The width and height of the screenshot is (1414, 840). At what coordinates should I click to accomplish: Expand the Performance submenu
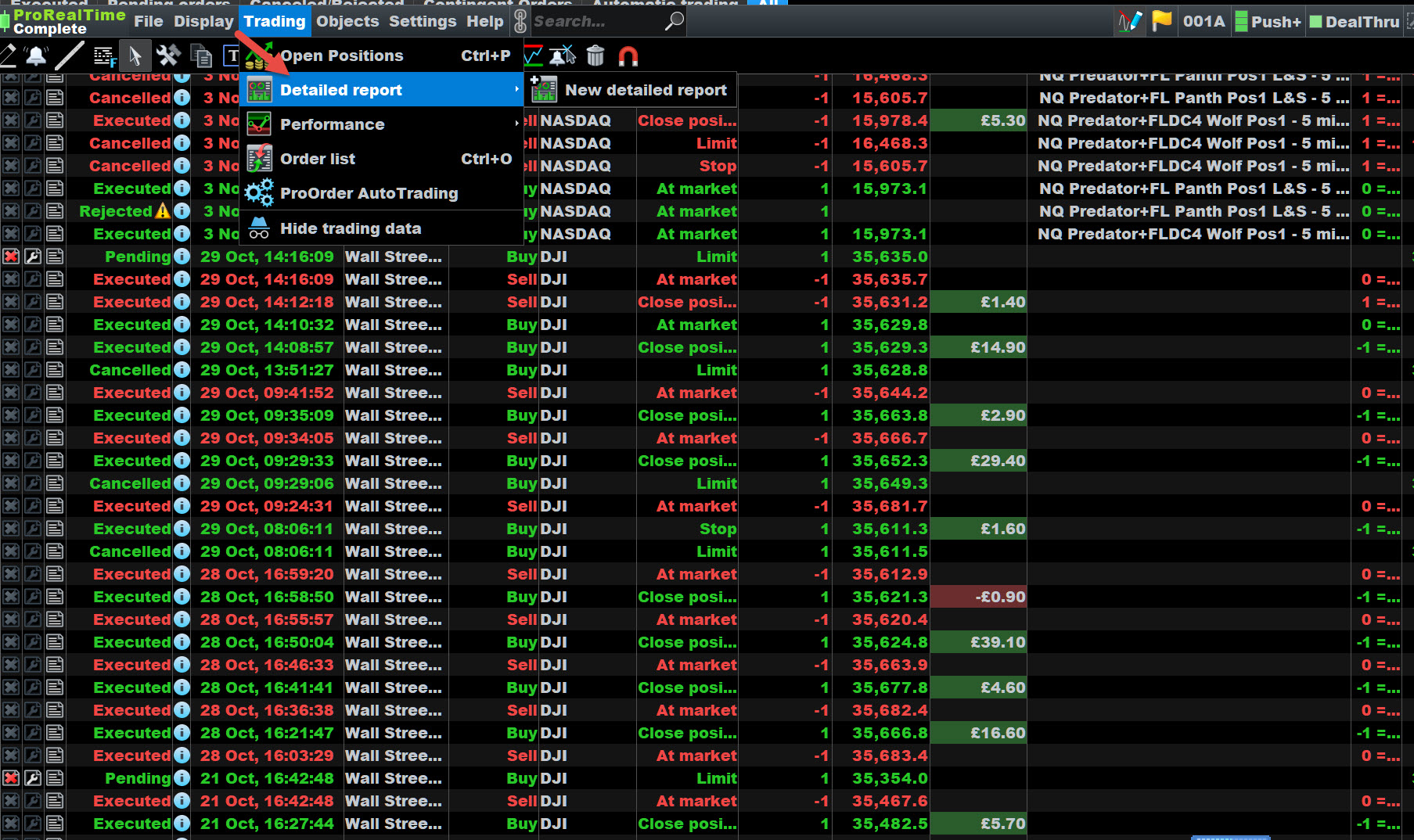click(x=383, y=124)
